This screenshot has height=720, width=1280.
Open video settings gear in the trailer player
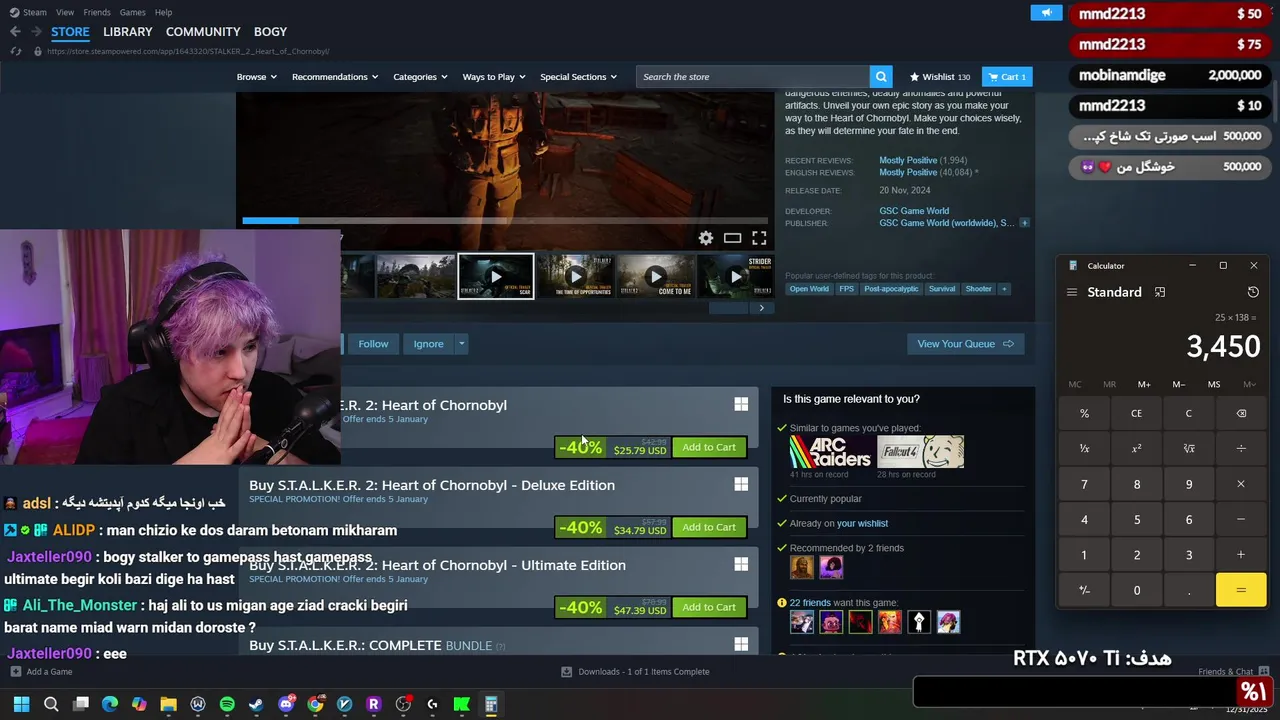point(706,238)
